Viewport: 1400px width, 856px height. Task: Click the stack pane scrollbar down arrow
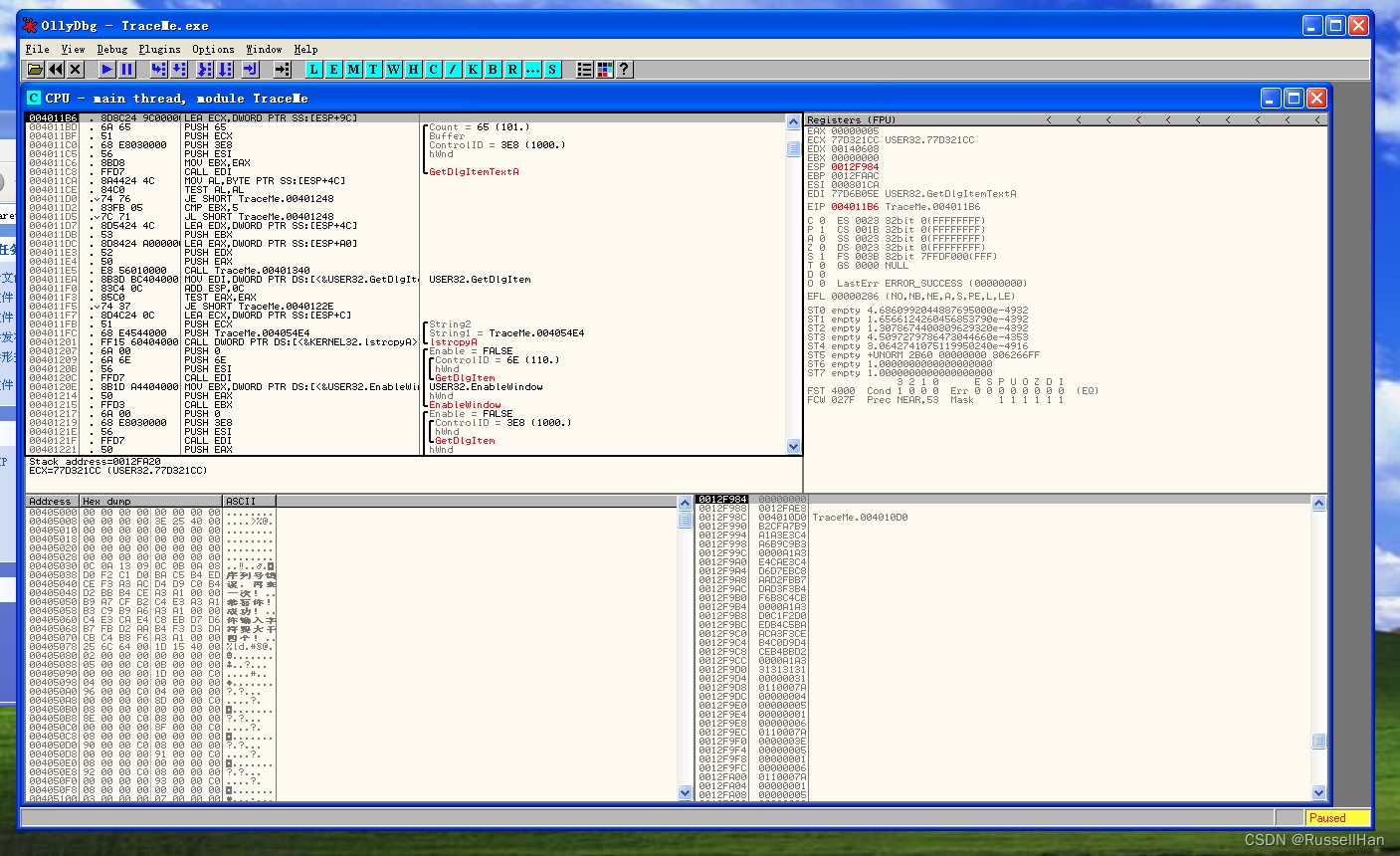[x=1318, y=792]
